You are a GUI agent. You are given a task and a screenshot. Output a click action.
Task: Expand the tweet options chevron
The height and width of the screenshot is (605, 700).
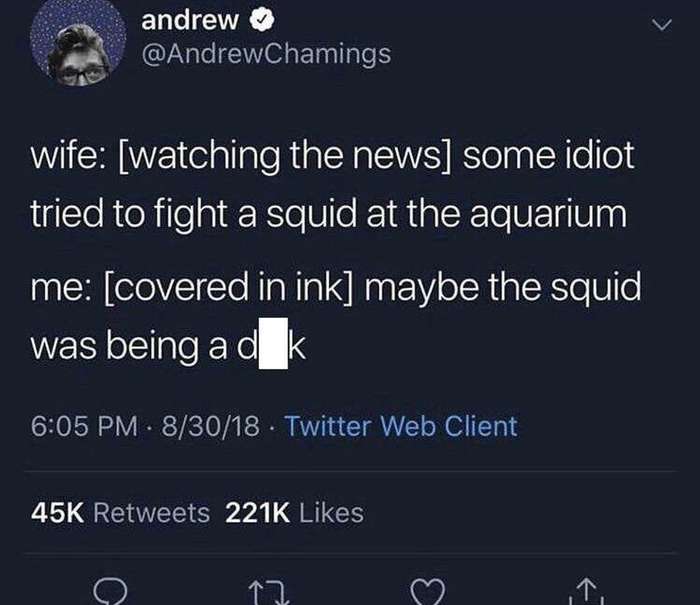click(x=661, y=25)
